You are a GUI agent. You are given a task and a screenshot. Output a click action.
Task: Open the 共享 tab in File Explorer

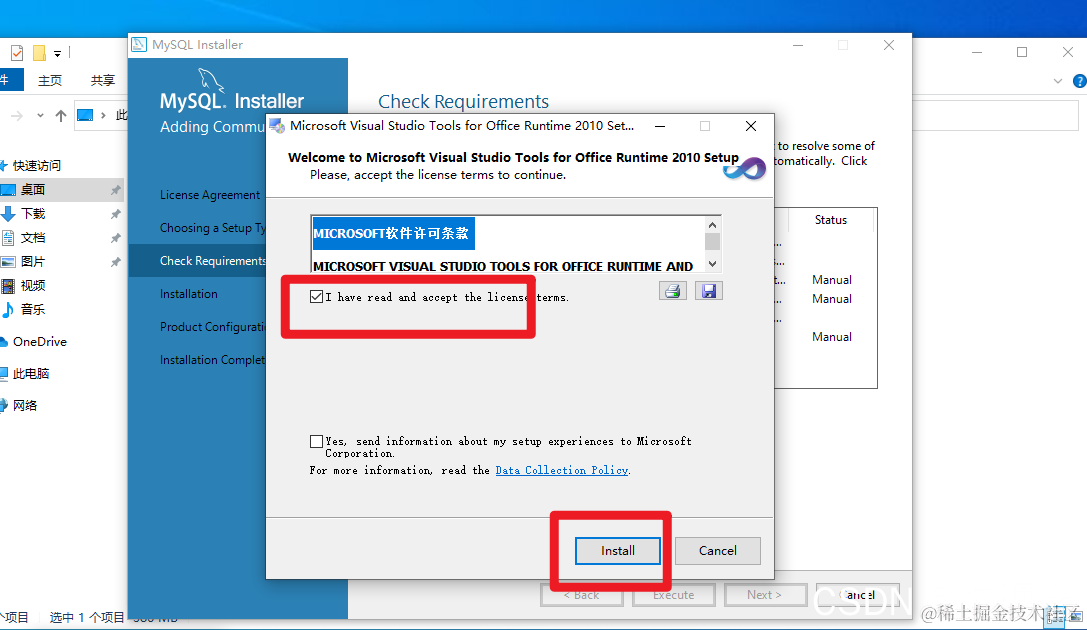tap(103, 80)
